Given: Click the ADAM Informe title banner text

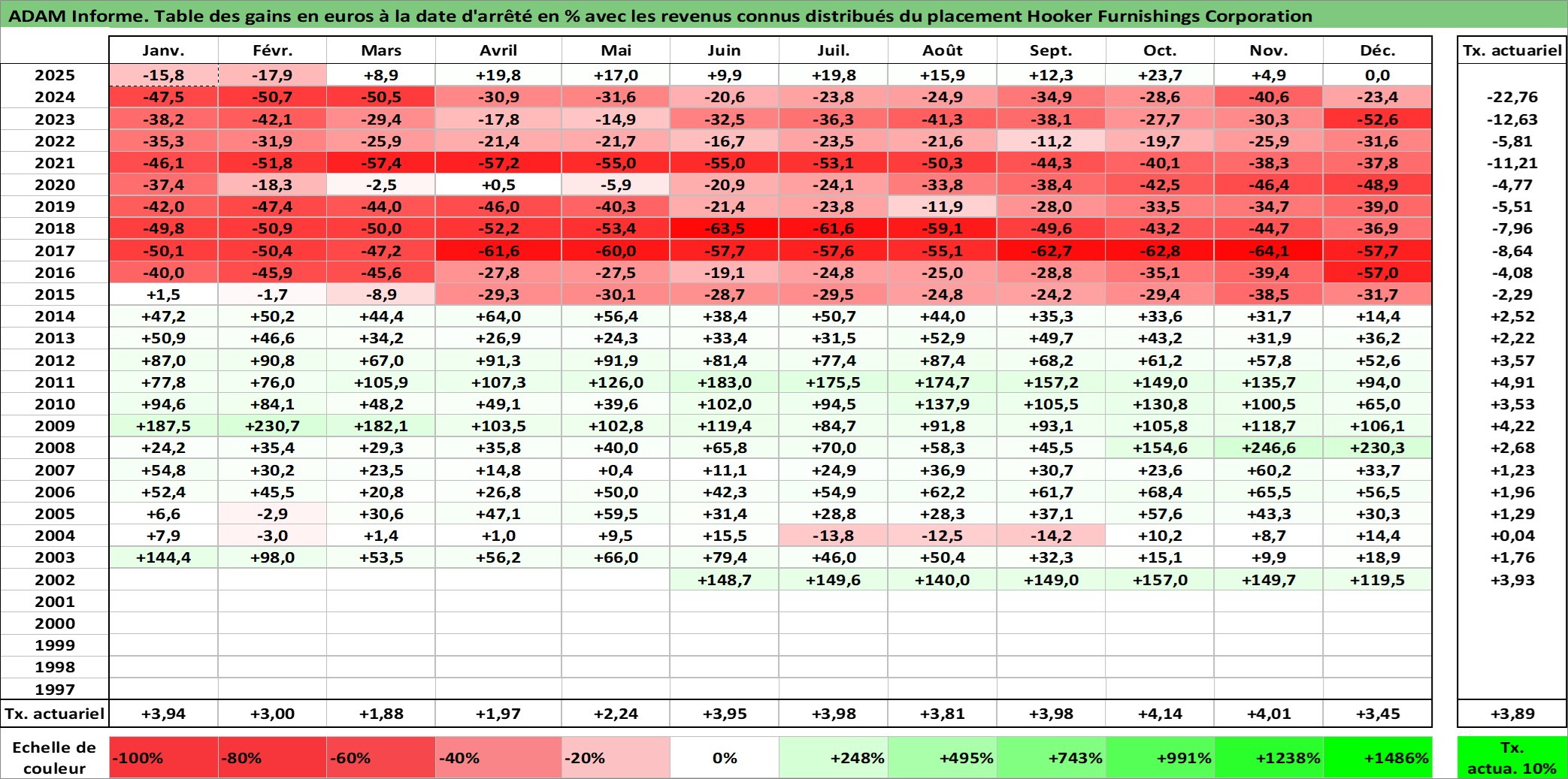Looking at the screenshot, I should click(x=660, y=16).
